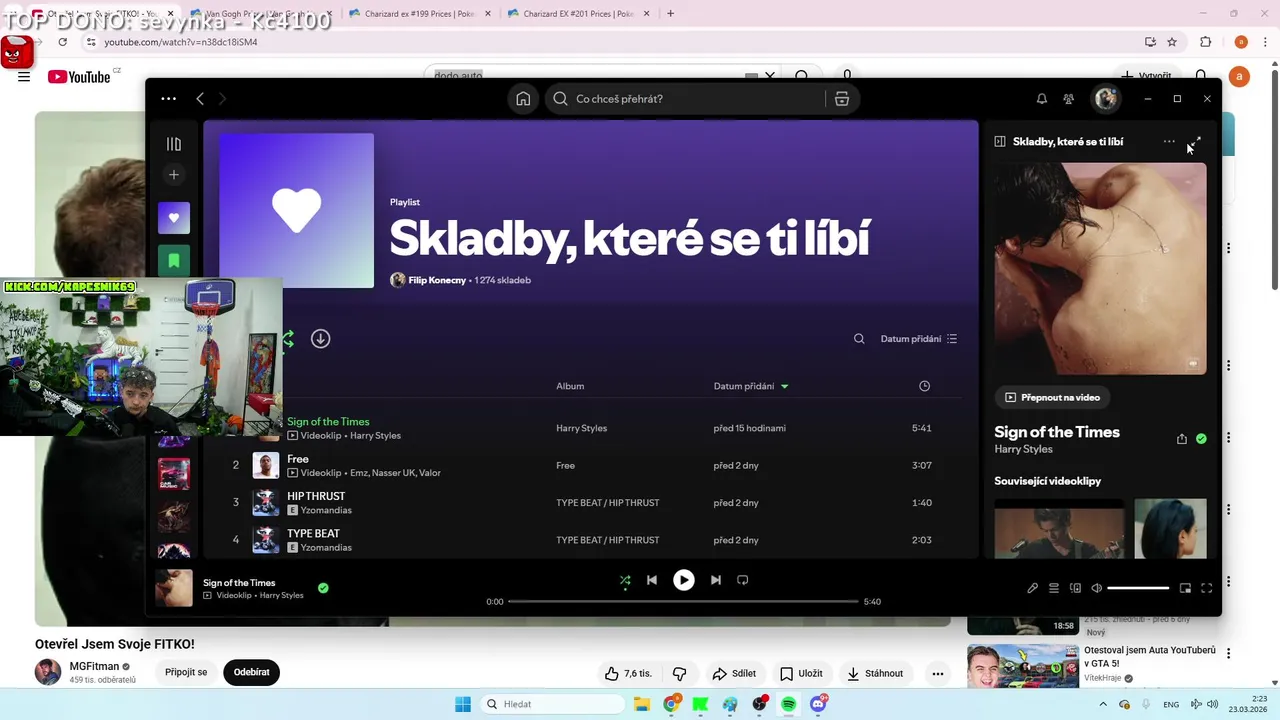The height and width of the screenshot is (720, 1280).
Task: Create a new playlist with the plus icon
Action: click(x=174, y=175)
